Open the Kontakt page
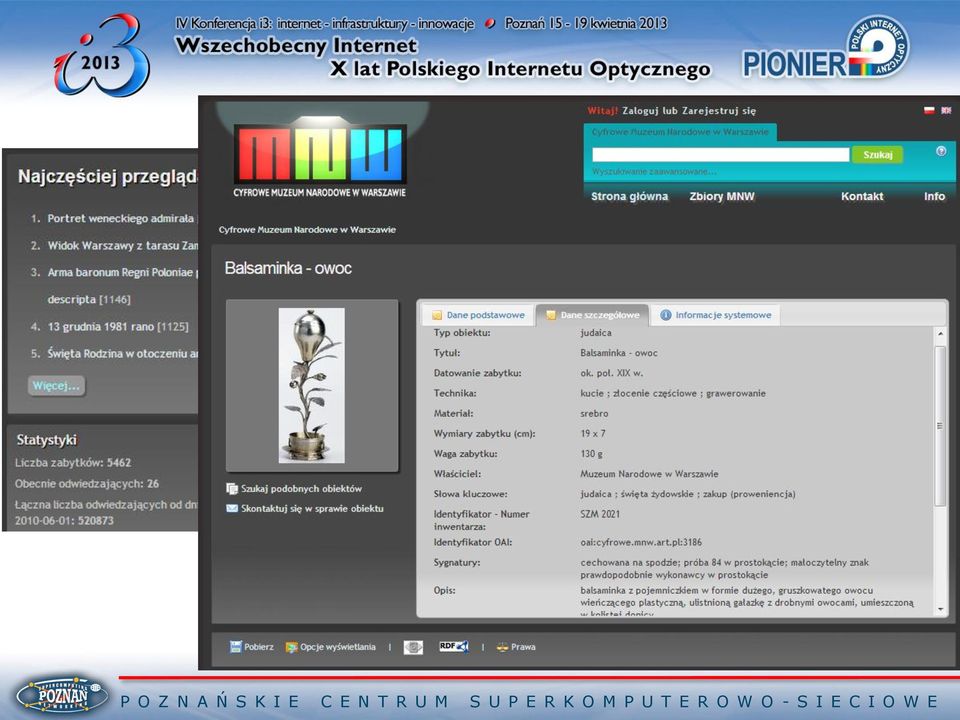Image resolution: width=960 pixels, height=720 pixels. click(x=862, y=196)
